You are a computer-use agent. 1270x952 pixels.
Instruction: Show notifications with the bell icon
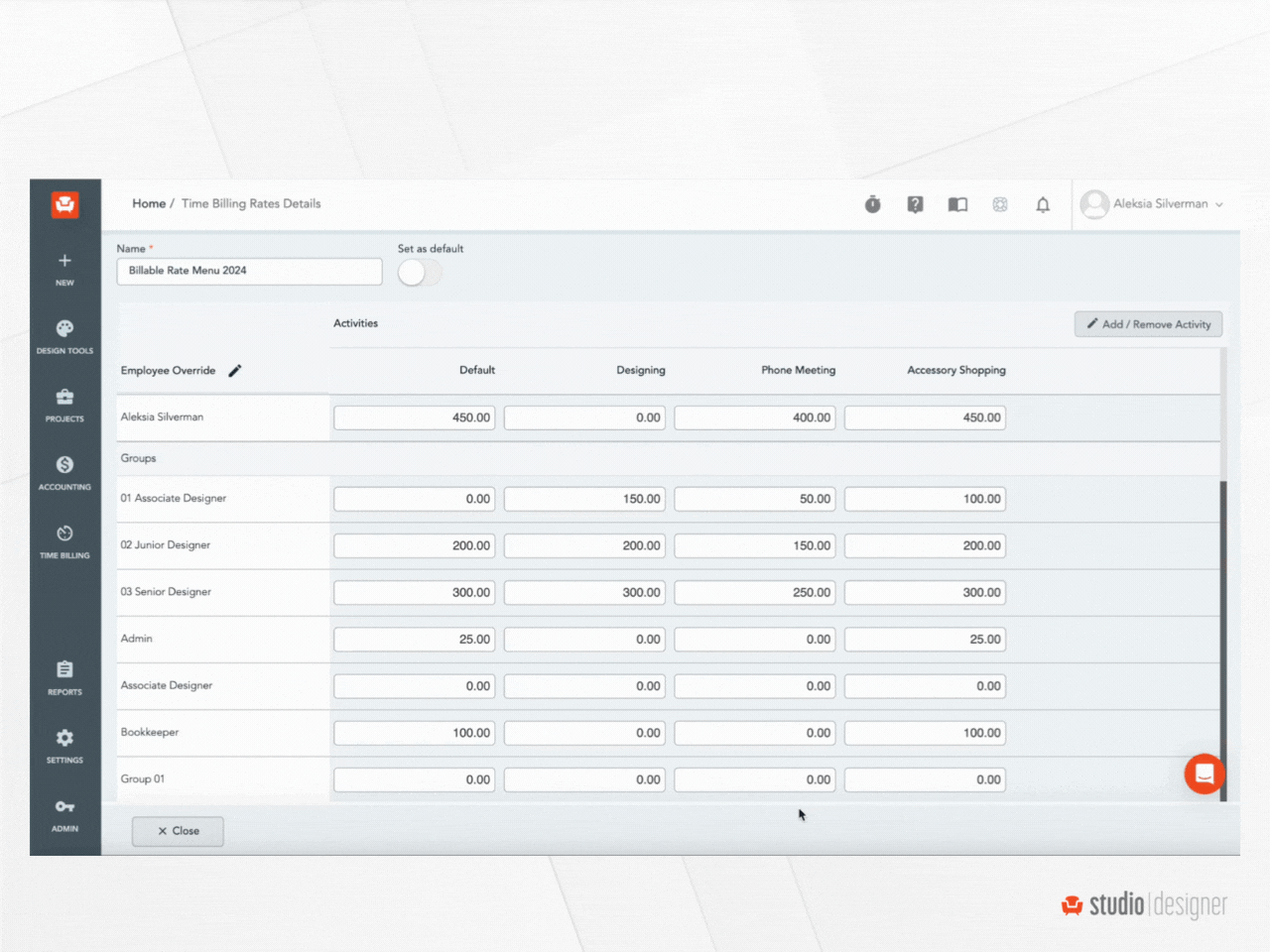[x=1043, y=204]
